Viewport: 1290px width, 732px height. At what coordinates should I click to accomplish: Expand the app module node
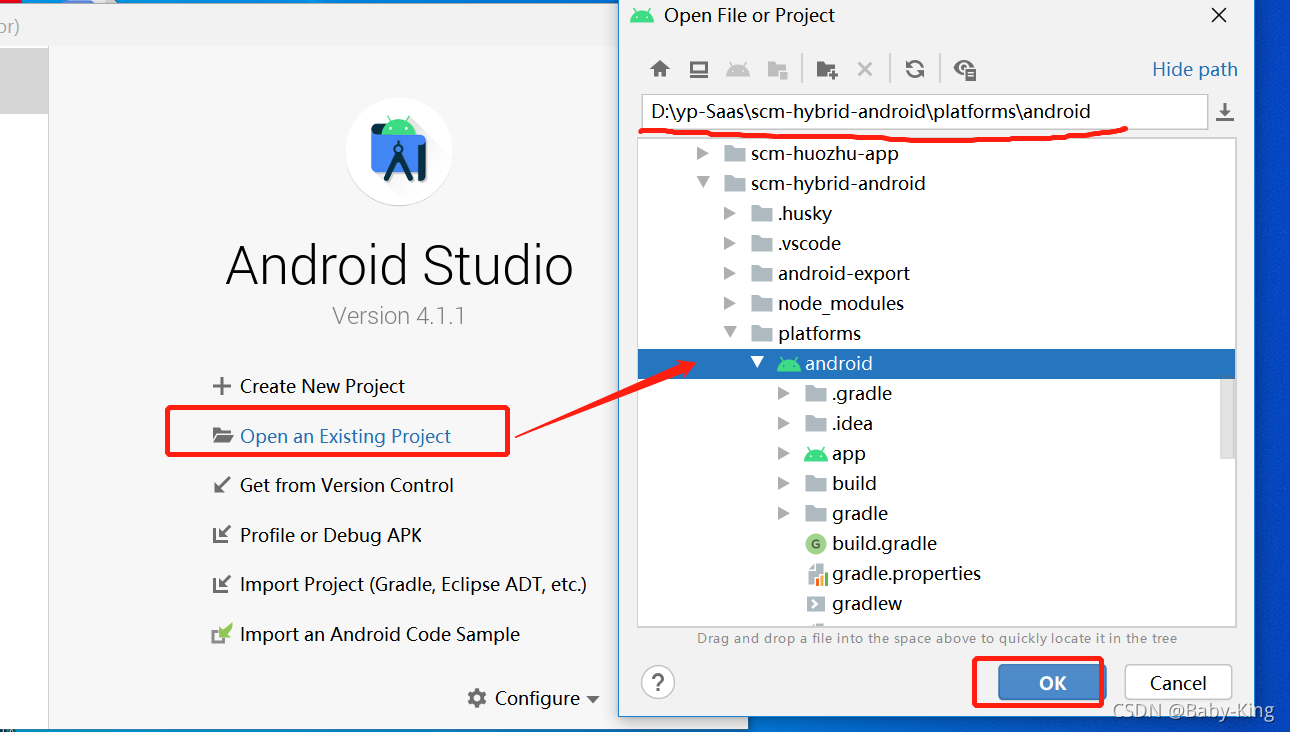pos(784,453)
